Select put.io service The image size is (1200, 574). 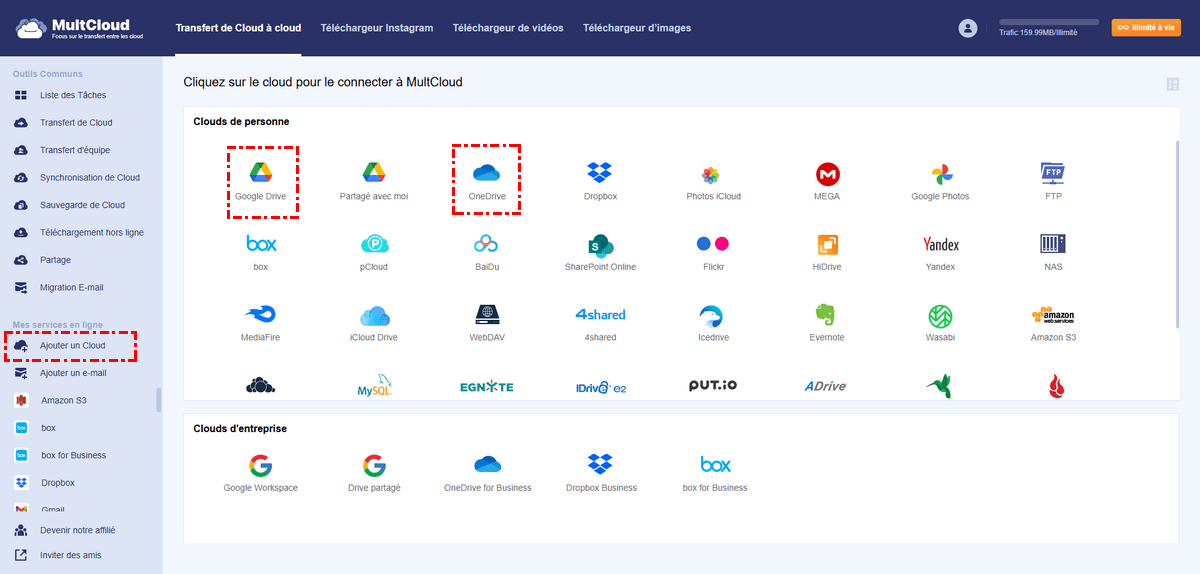click(713, 385)
